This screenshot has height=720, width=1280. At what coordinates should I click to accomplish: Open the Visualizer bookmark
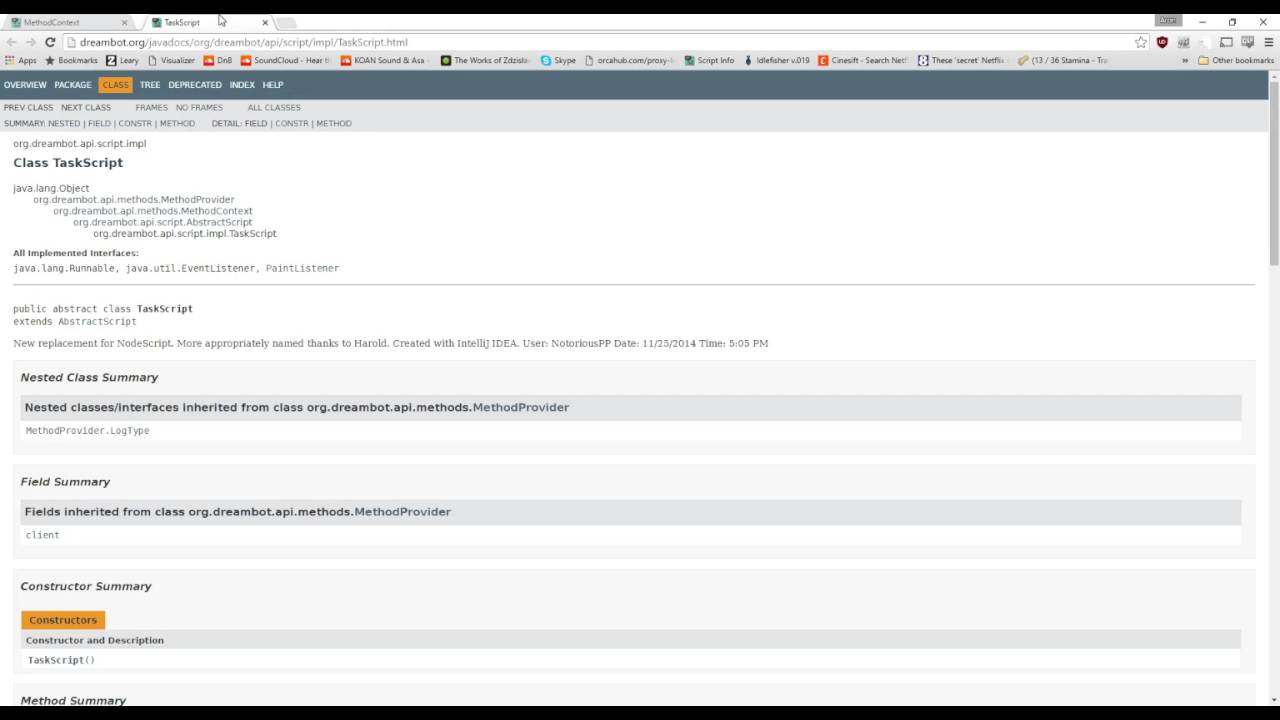click(171, 60)
